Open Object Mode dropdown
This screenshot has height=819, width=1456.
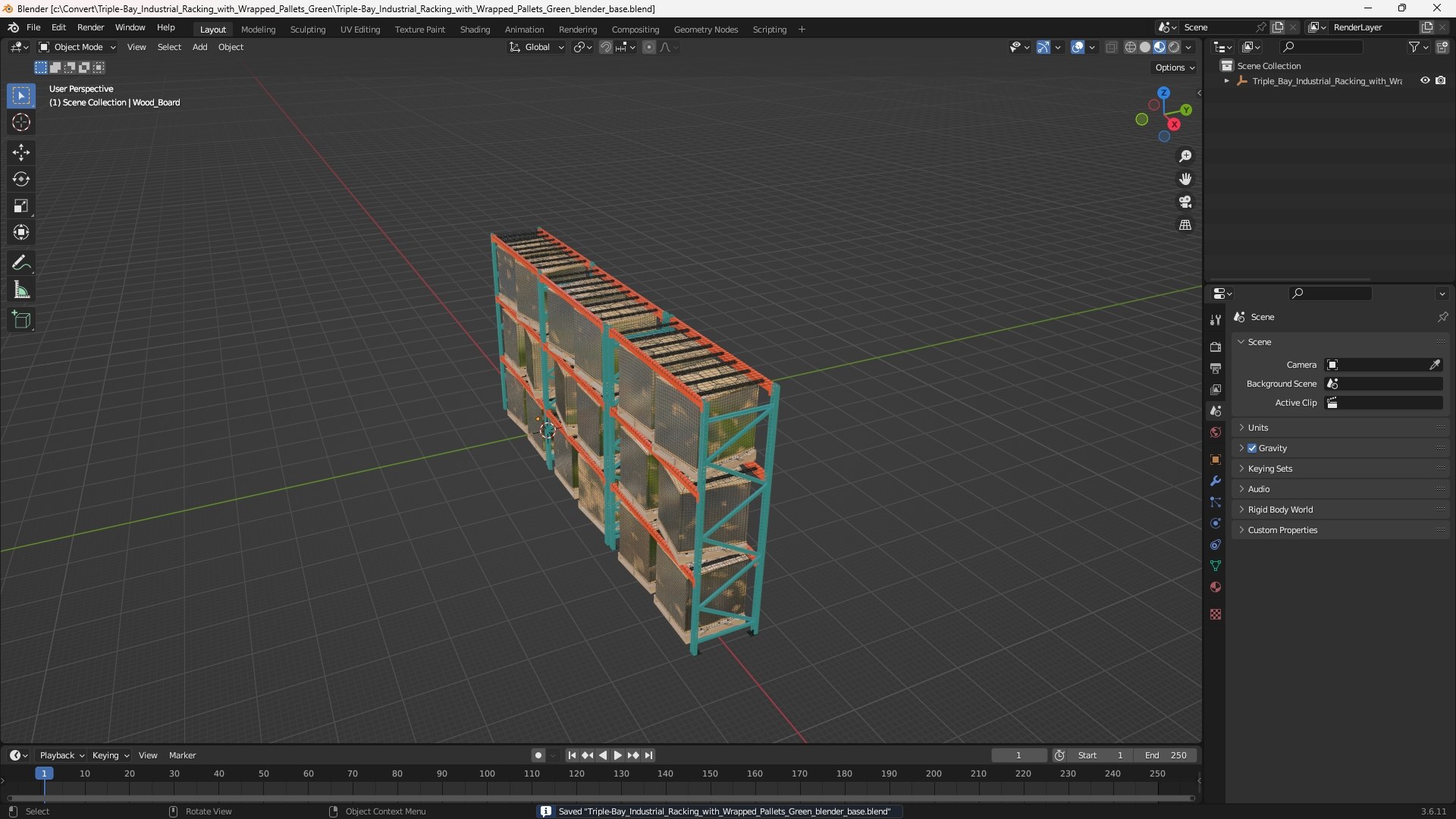[x=77, y=47]
